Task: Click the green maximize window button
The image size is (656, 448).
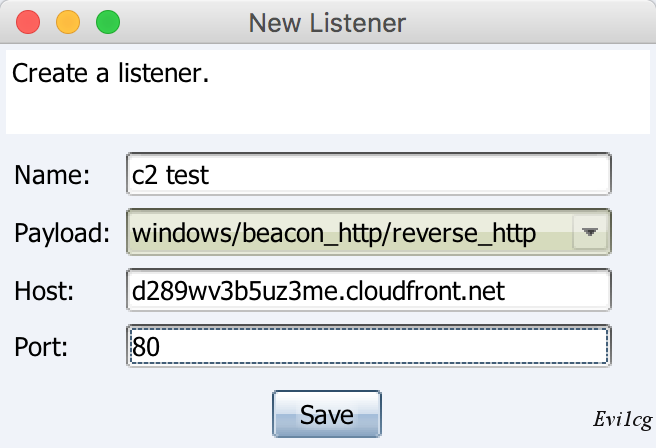Action: (x=107, y=21)
